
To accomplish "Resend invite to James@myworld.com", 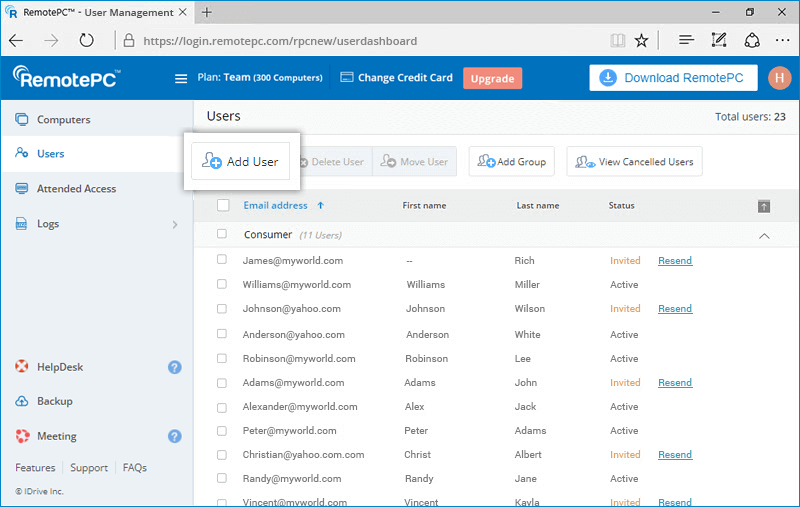I will pos(675,261).
